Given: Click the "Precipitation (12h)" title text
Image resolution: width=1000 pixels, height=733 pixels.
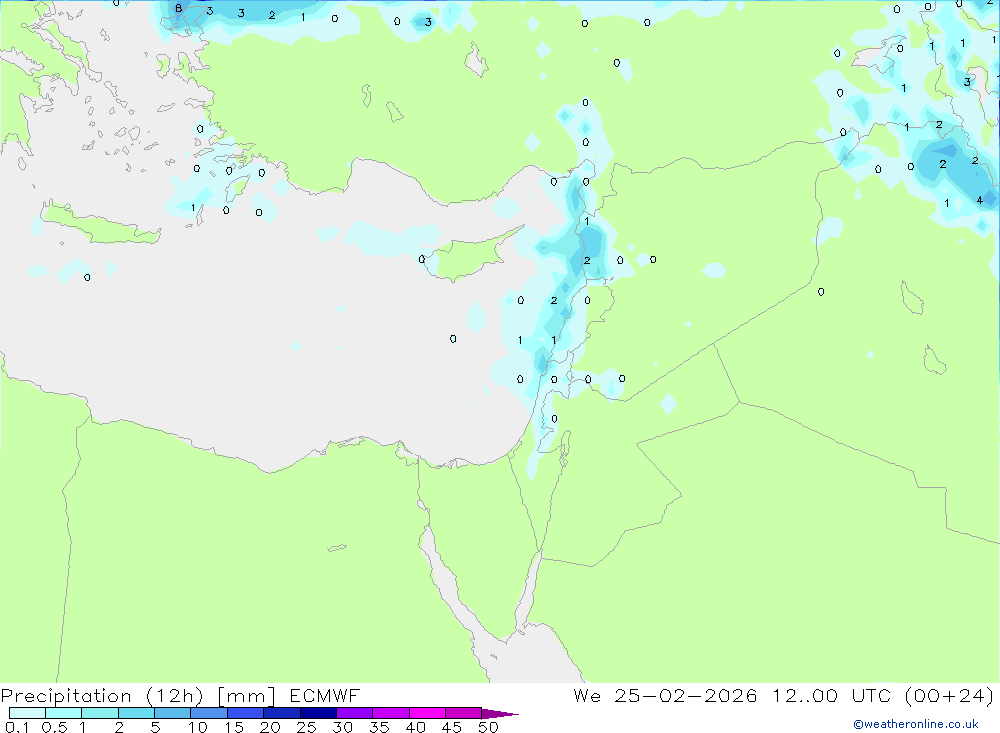Looking at the screenshot, I should point(102,696).
